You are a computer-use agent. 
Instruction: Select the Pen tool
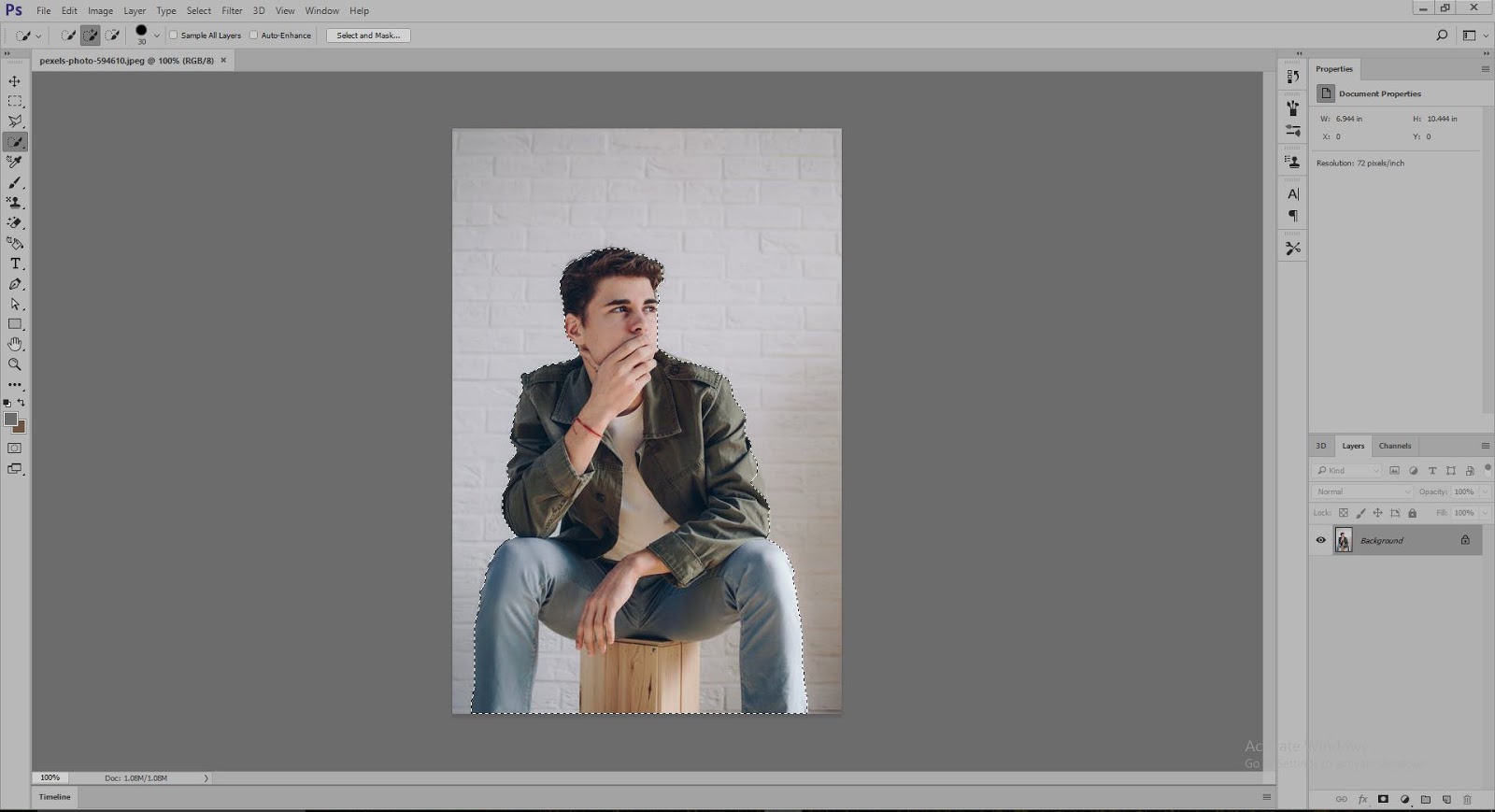[15, 284]
